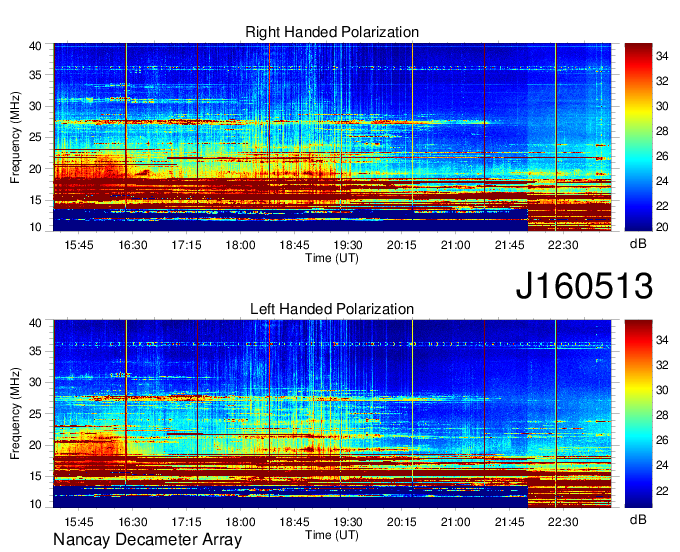Click the colorbar beside the Left Handed plot
The height and width of the screenshot is (552, 680).
[638, 414]
